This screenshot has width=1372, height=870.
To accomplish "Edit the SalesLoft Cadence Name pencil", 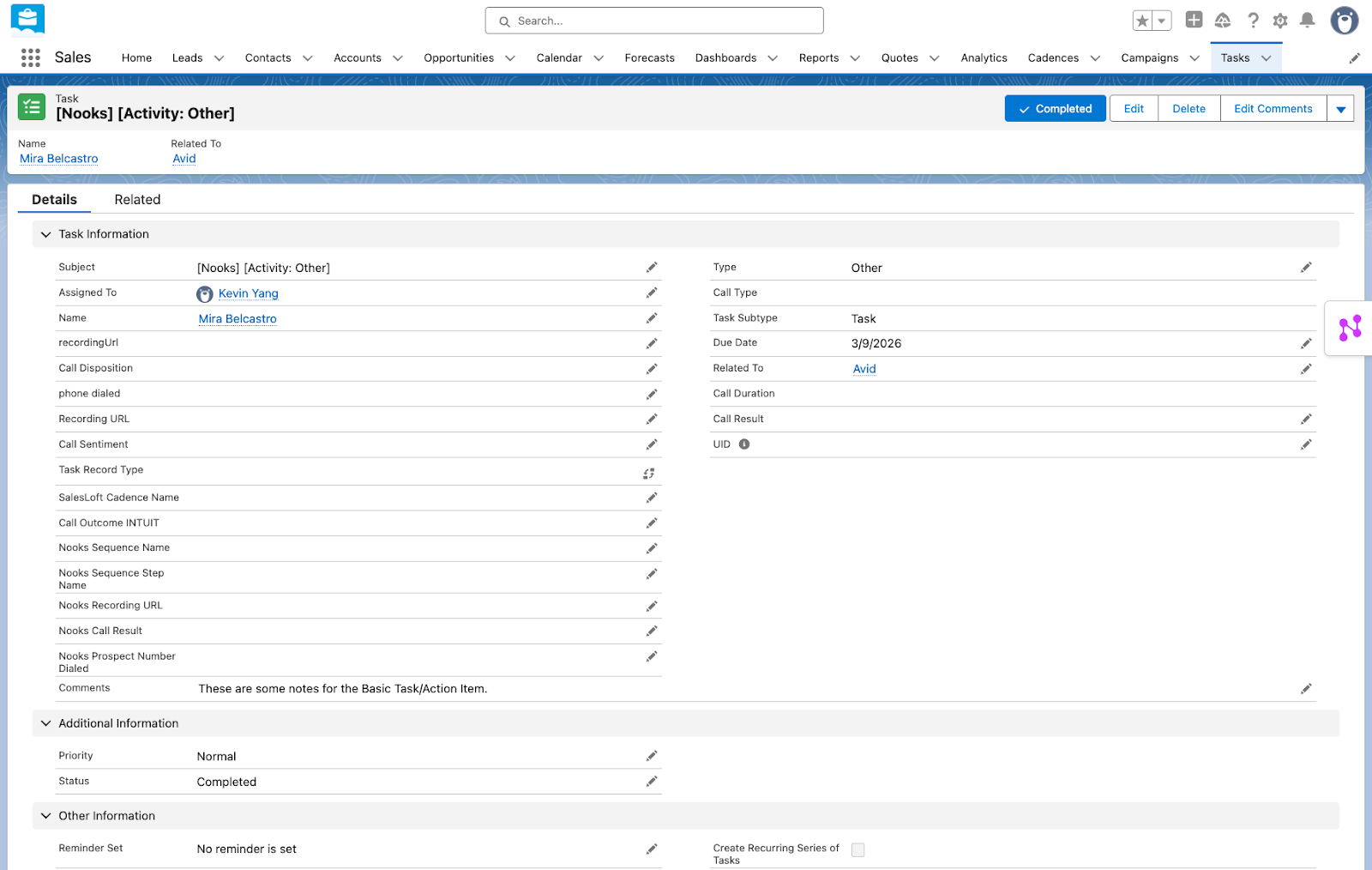I will tap(652, 498).
